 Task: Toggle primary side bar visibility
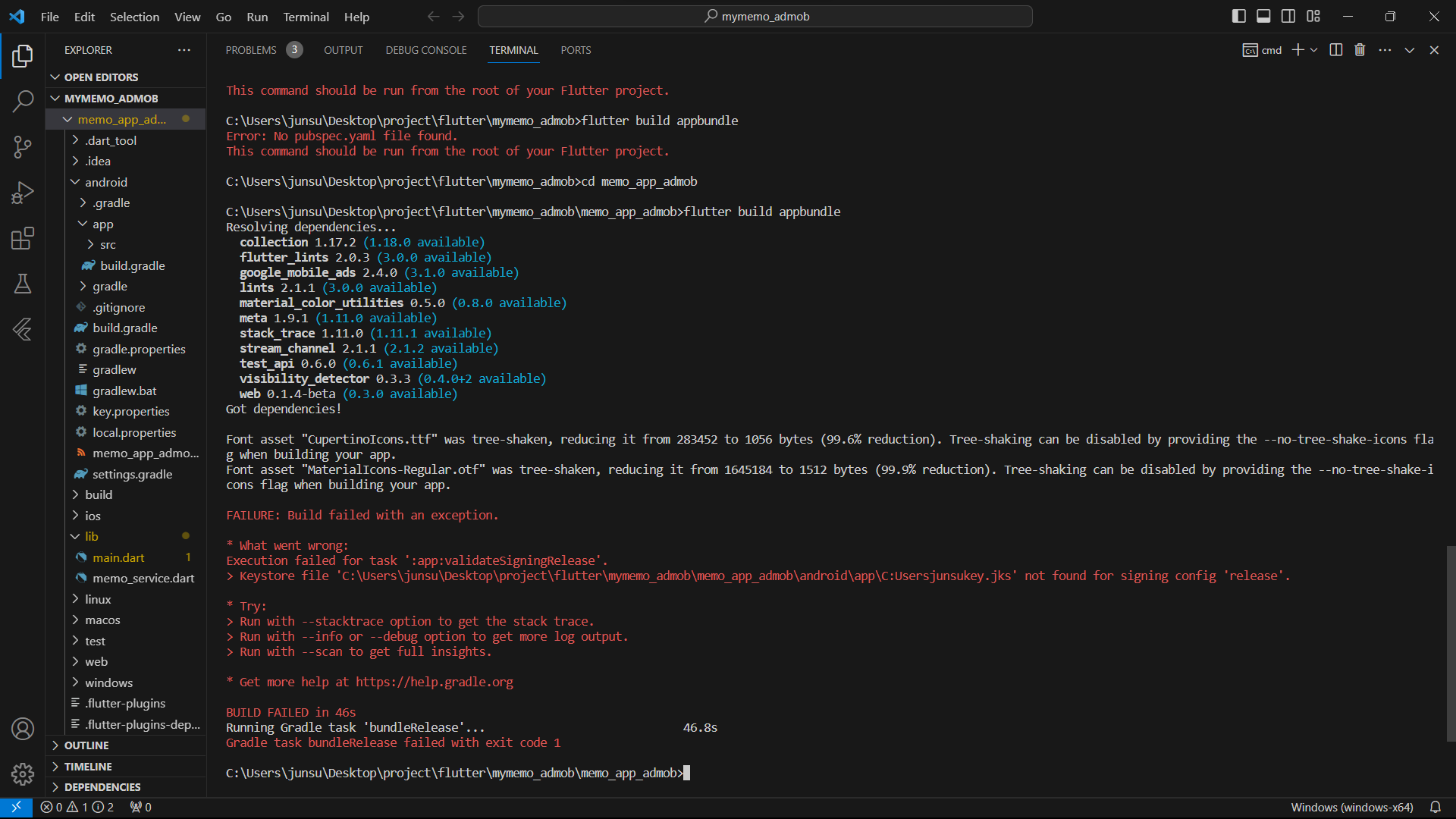pos(1239,17)
